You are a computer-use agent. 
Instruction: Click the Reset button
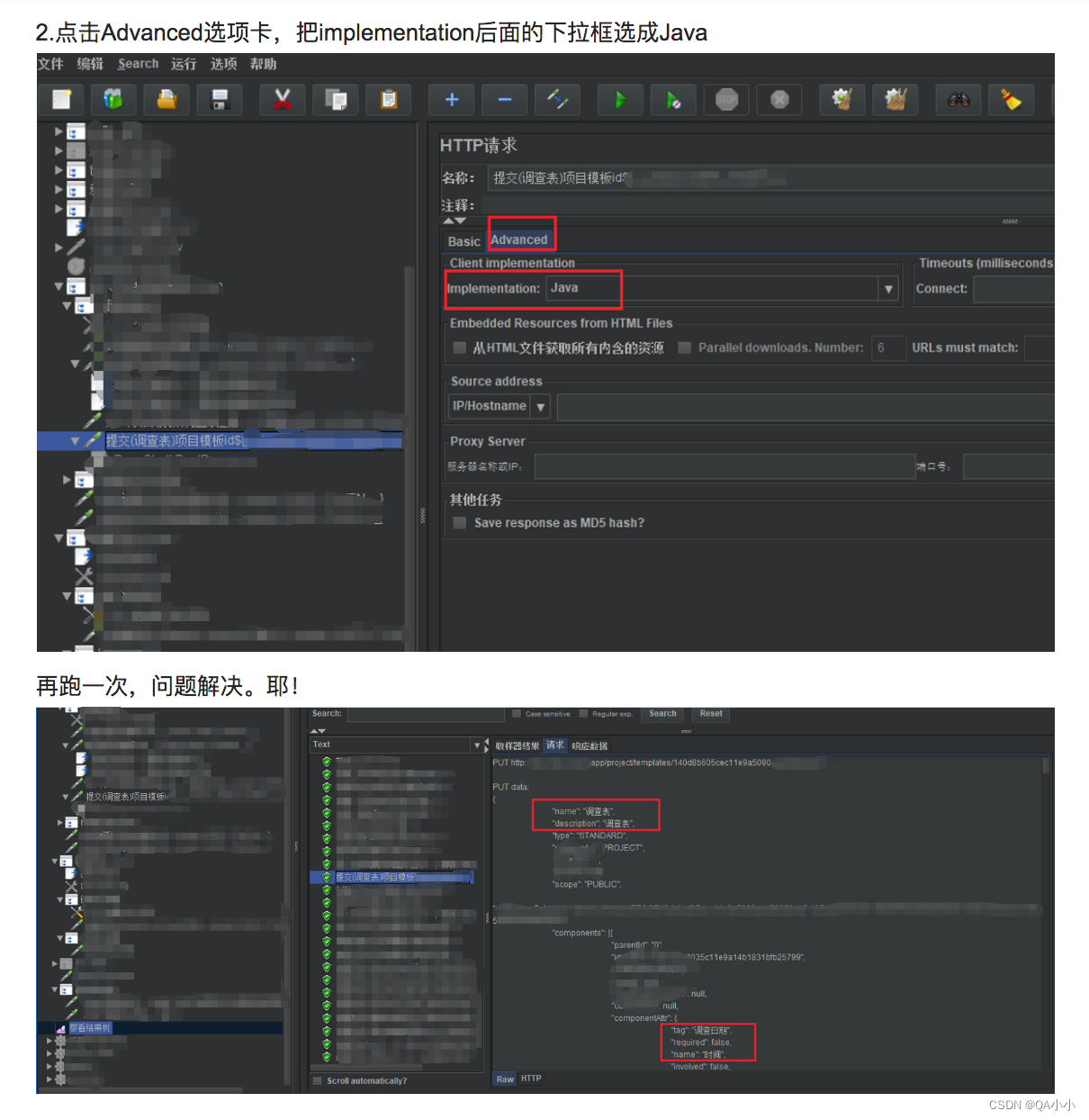tap(711, 714)
